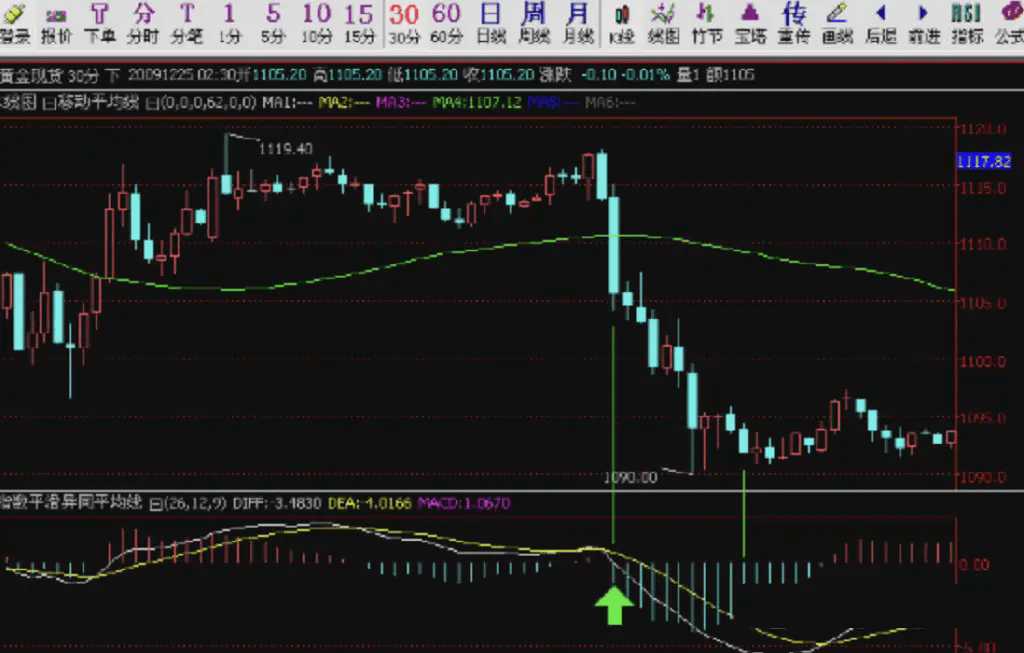Click the blue 1117.82 price marker
The height and width of the screenshot is (653, 1024).
coord(984,161)
